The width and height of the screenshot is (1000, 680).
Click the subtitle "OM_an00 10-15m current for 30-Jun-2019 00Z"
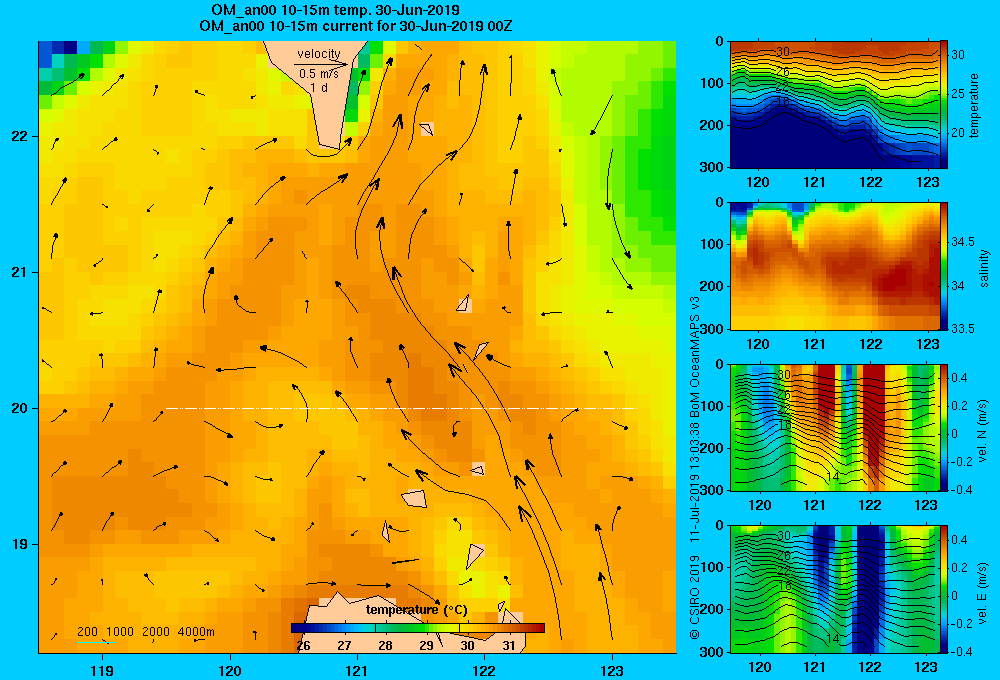[x=355, y=26]
